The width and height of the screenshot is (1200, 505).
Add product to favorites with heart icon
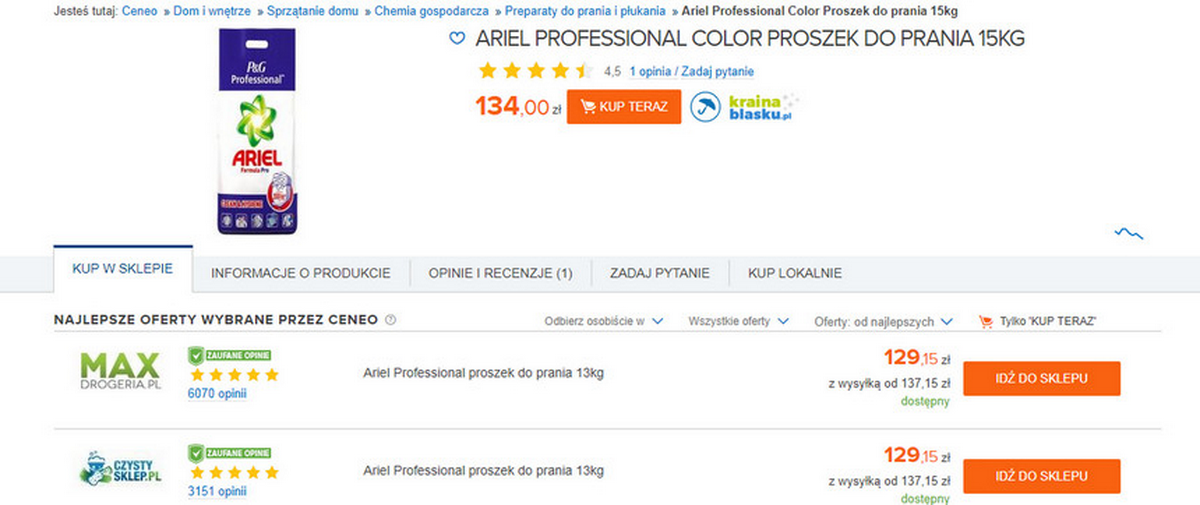(457, 39)
